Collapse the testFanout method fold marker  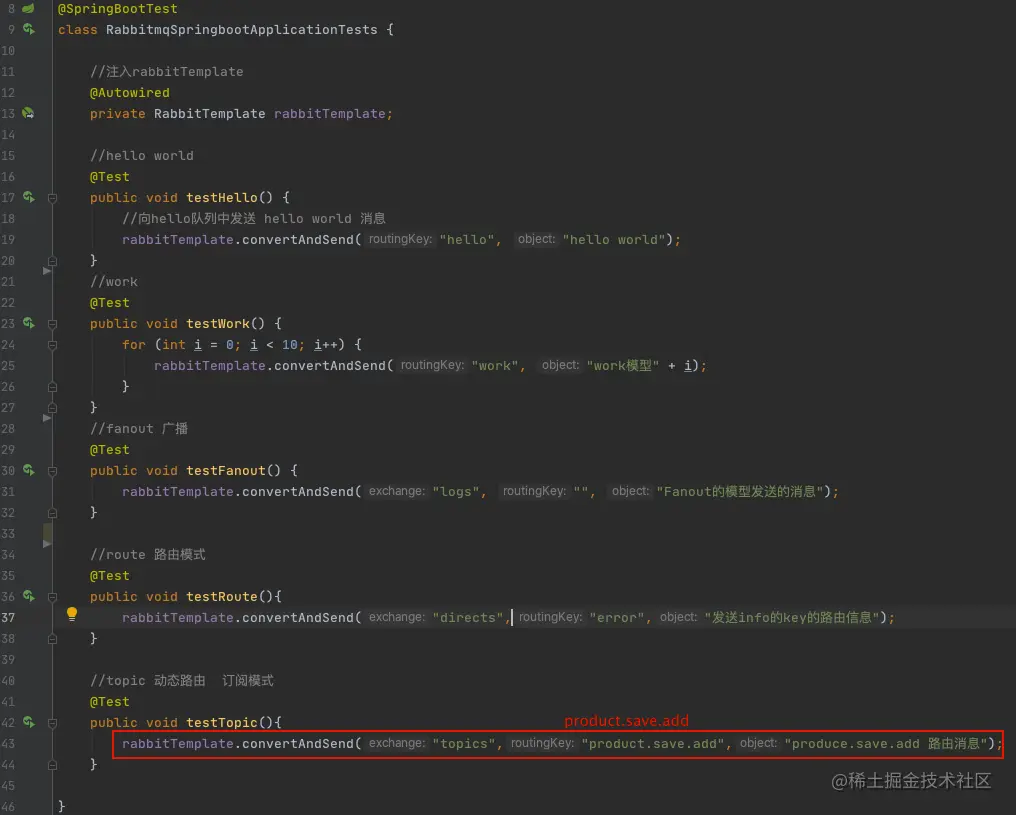point(52,471)
